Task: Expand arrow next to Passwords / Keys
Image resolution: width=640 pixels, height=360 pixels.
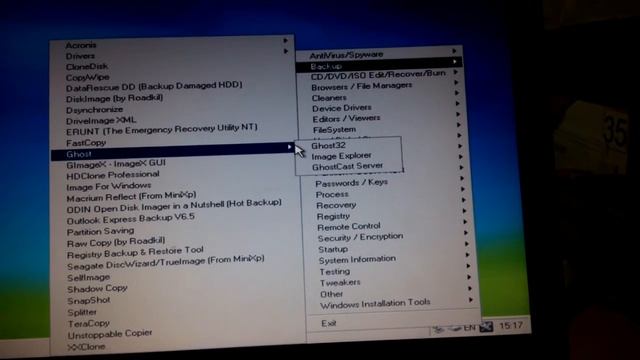Action: [462, 178]
